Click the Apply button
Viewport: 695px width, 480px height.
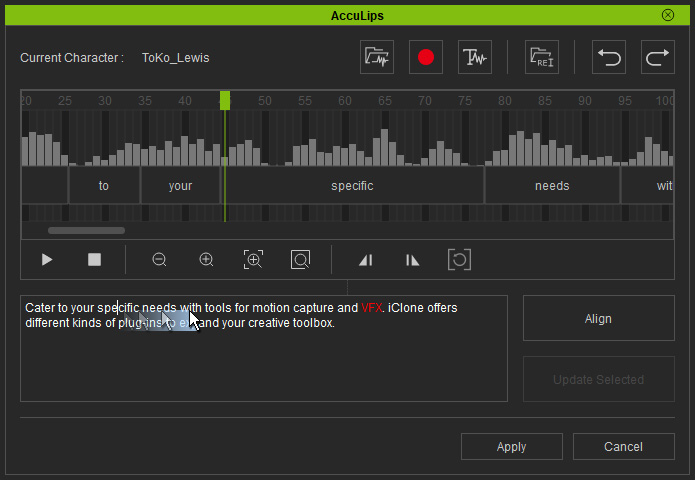coord(511,447)
